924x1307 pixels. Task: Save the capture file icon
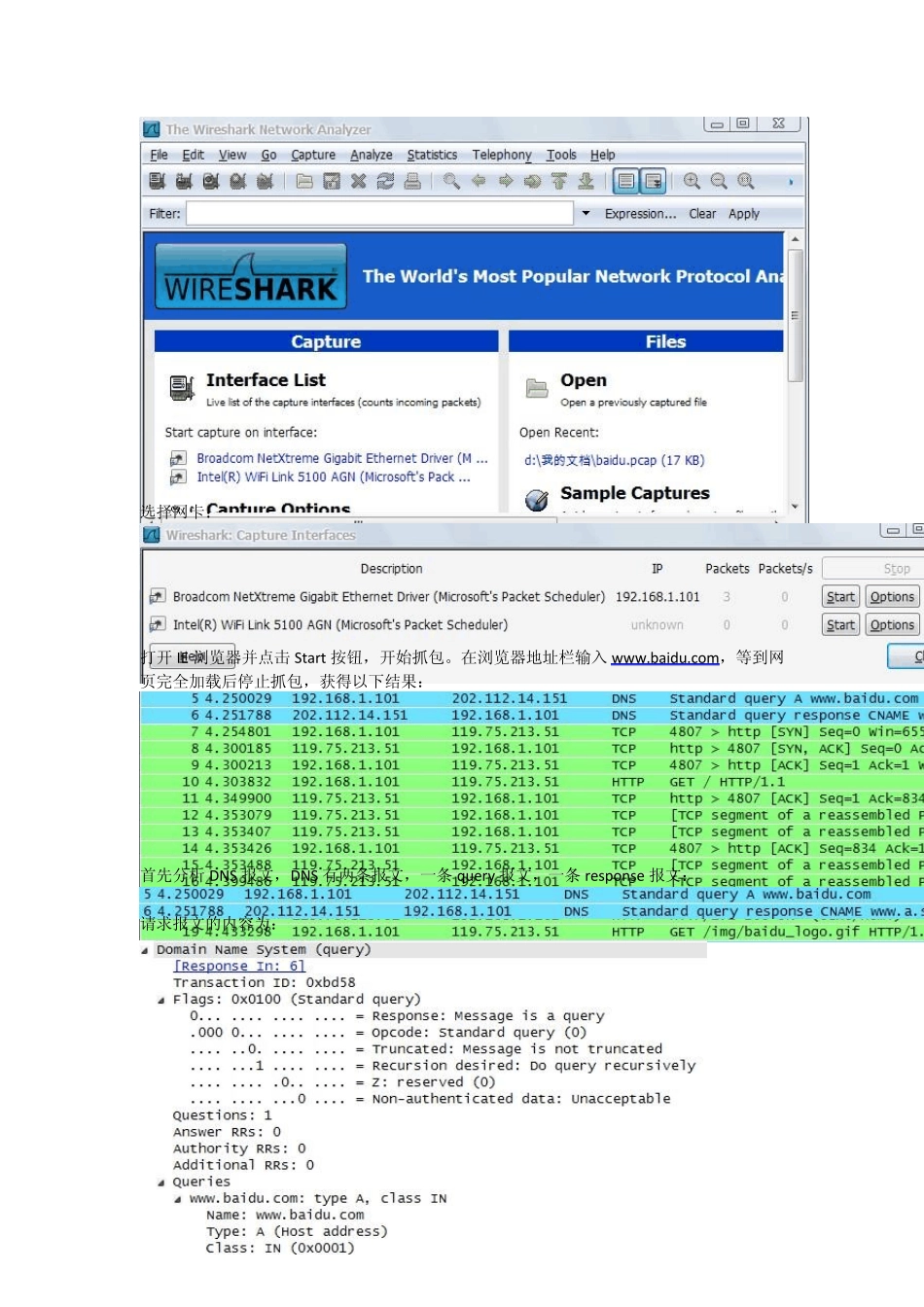[332, 181]
